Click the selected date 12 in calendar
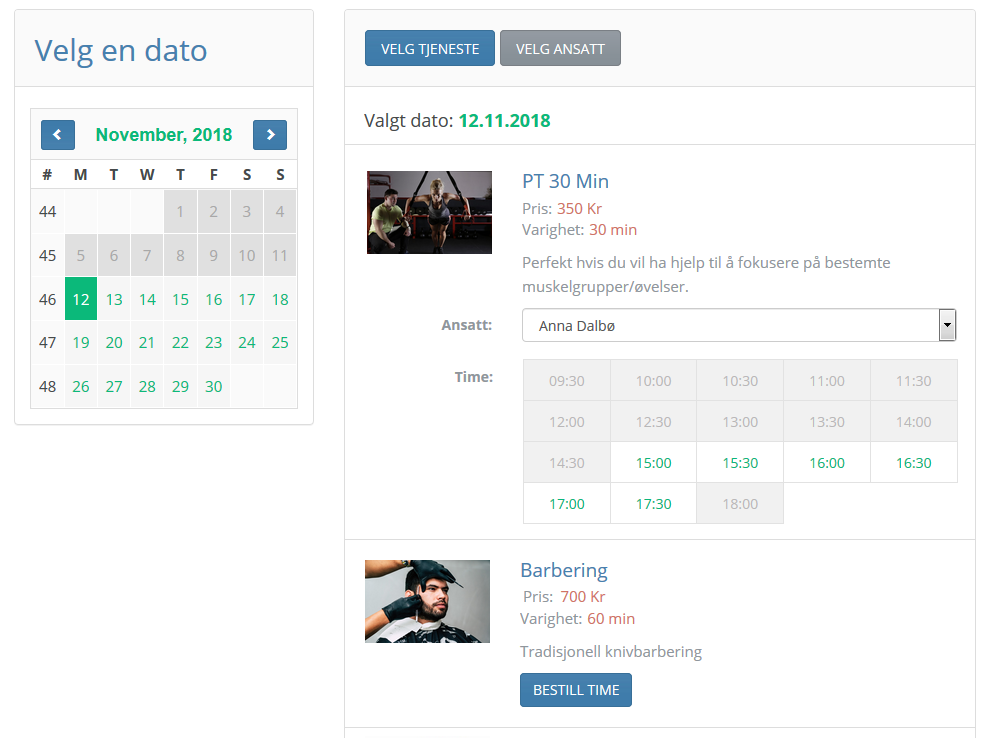1006x738 pixels. (x=81, y=299)
